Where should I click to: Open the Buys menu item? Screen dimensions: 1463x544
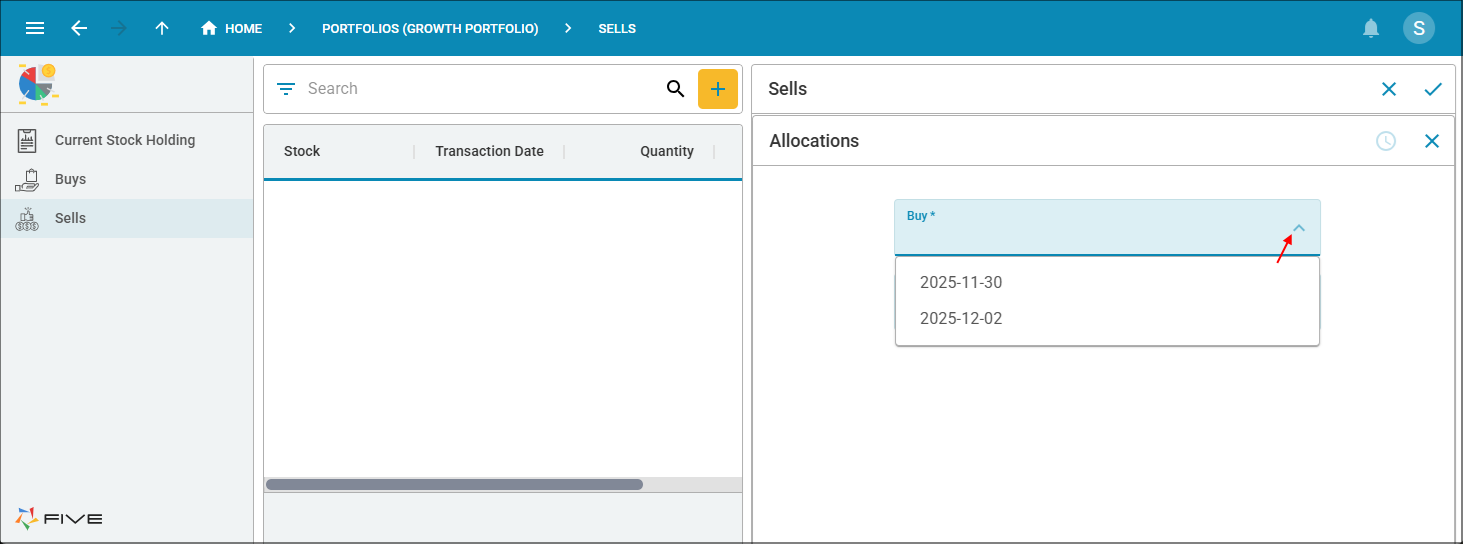pyautogui.click(x=70, y=180)
